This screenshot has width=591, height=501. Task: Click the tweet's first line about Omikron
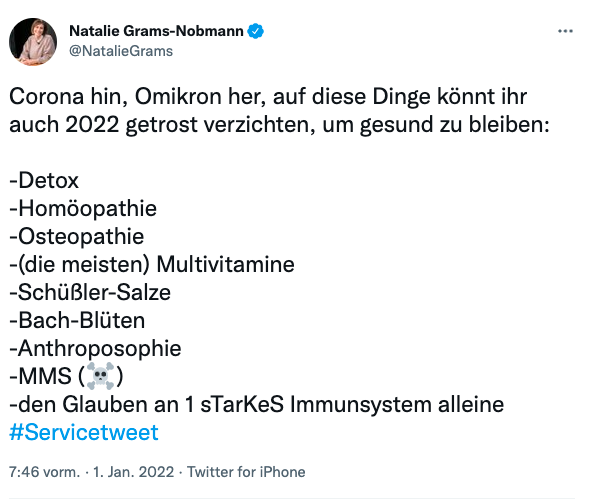point(268,97)
